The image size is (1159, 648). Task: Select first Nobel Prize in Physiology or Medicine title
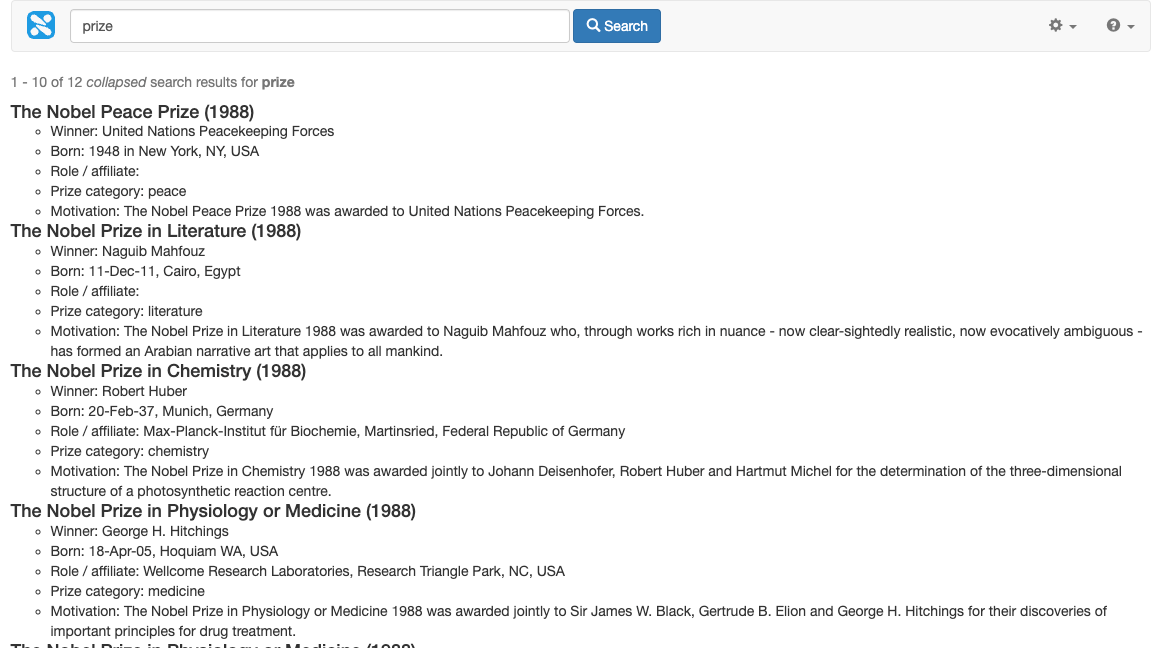click(x=212, y=511)
